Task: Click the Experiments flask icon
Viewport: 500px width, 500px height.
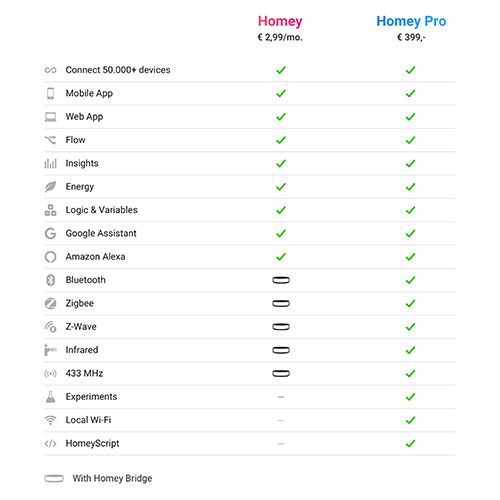Action: 50,397
